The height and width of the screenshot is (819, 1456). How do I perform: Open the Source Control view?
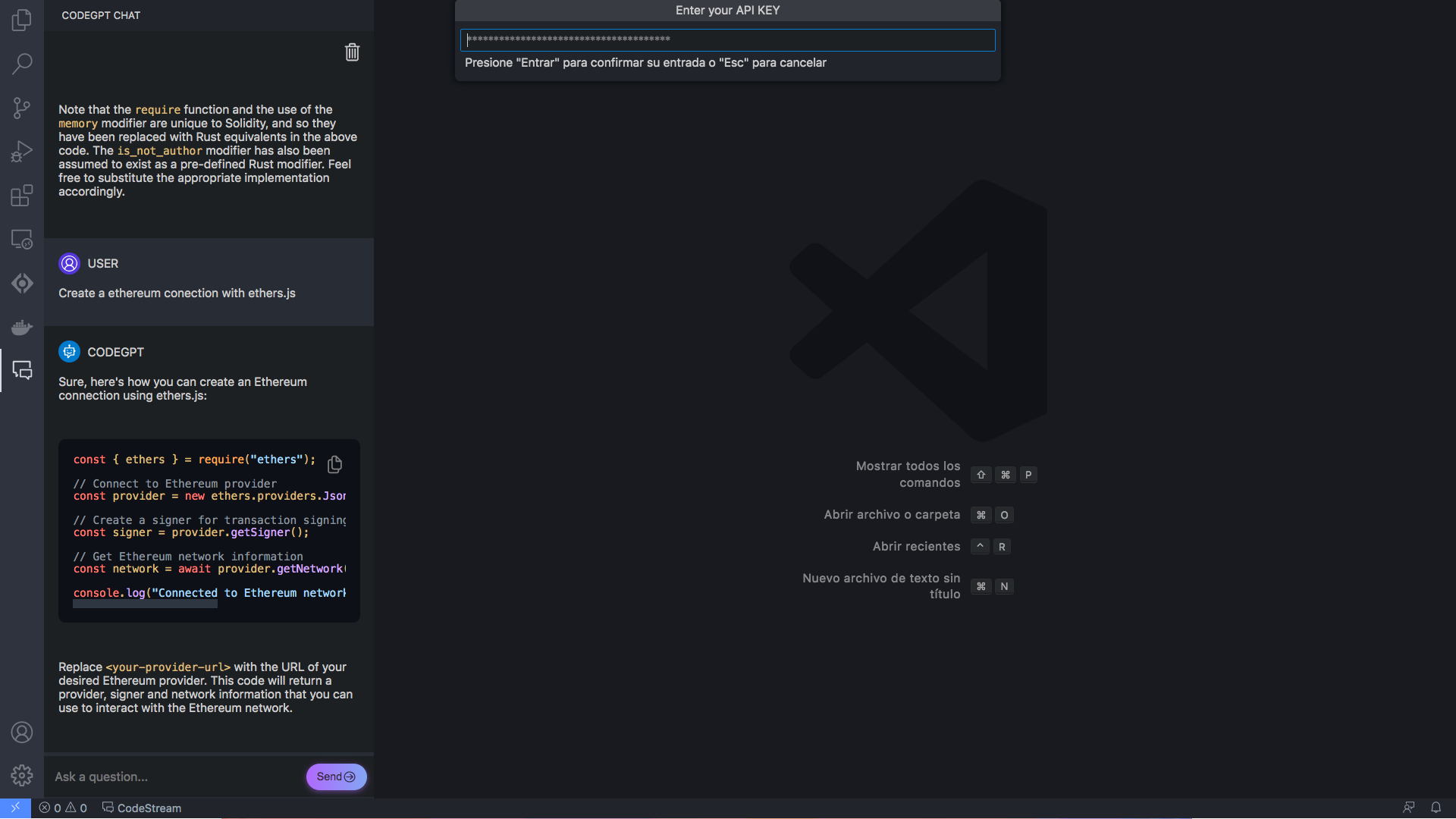pos(22,108)
